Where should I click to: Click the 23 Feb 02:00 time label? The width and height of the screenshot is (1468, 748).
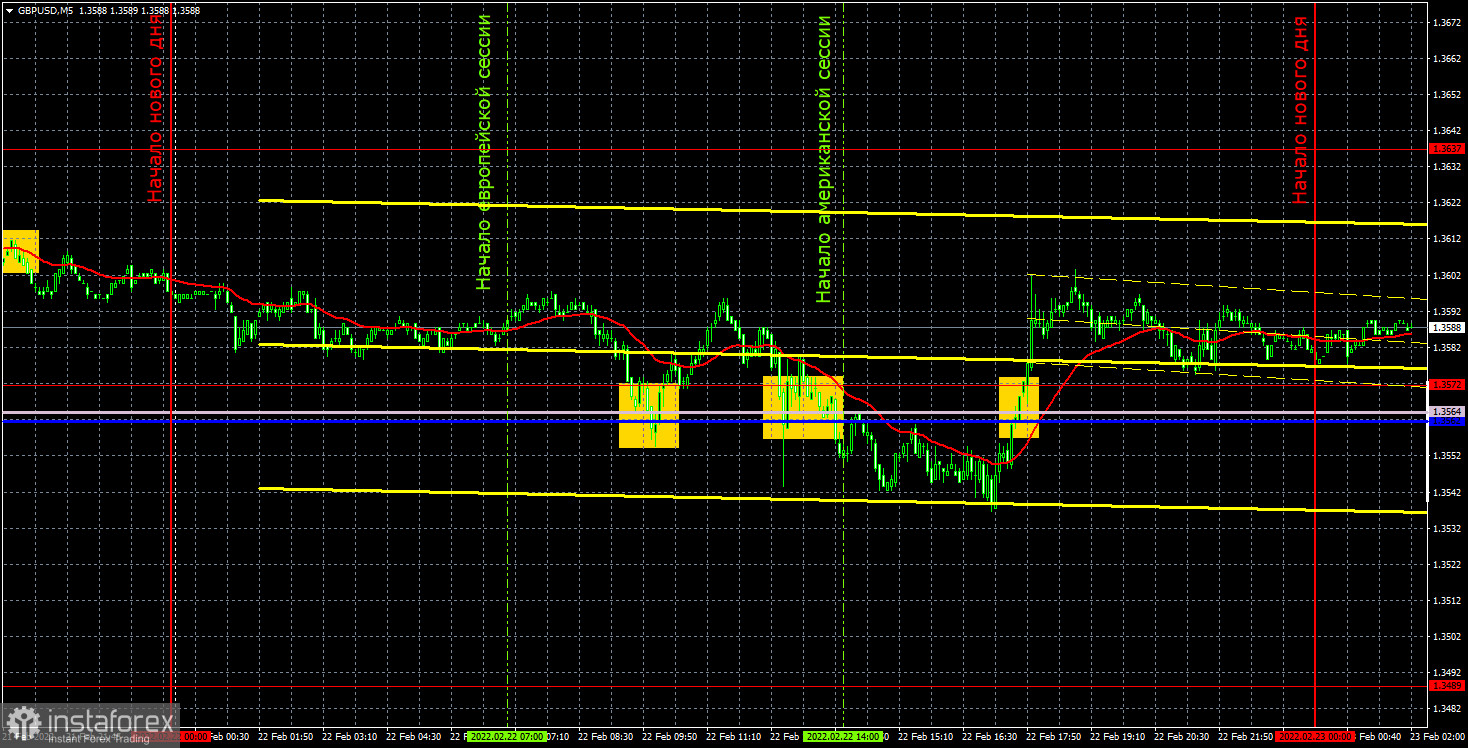click(x=1436, y=736)
